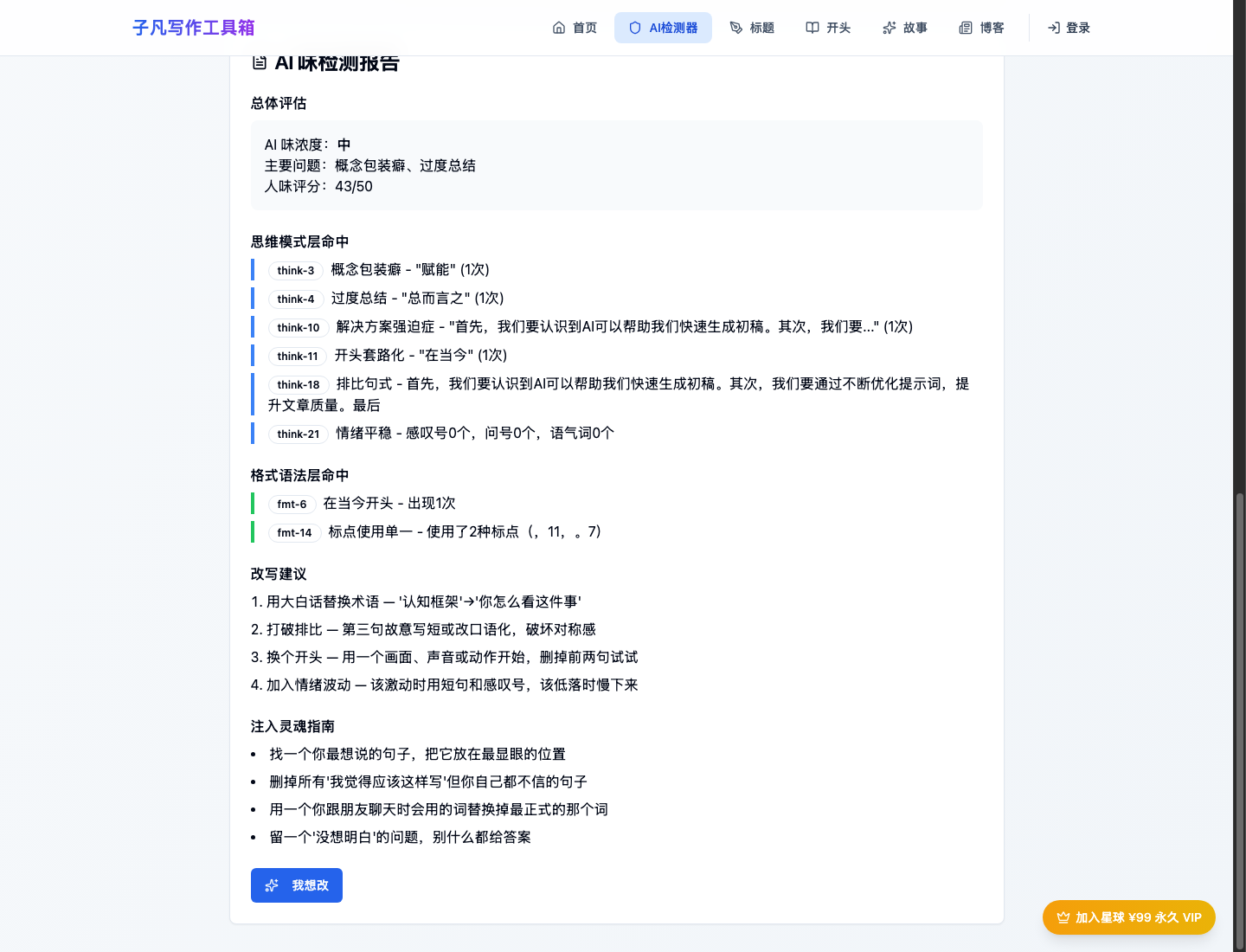Click the text 情绪平稳 - 感叹号0个
The height and width of the screenshot is (952, 1246).
click(475, 434)
